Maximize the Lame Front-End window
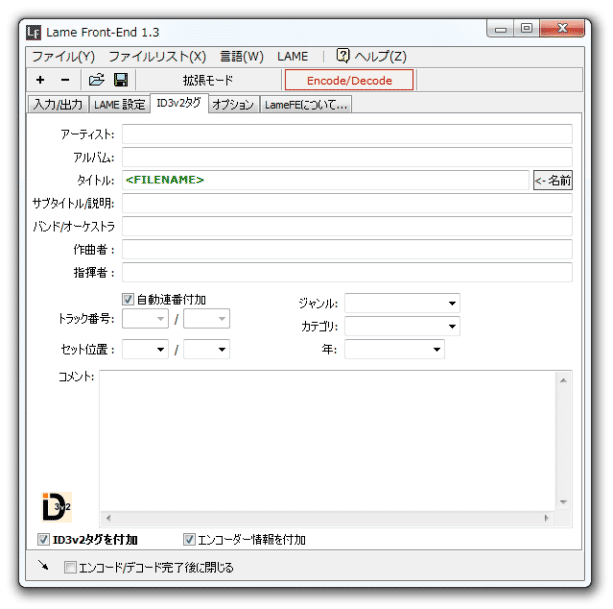The image size is (613, 609). 527,29
